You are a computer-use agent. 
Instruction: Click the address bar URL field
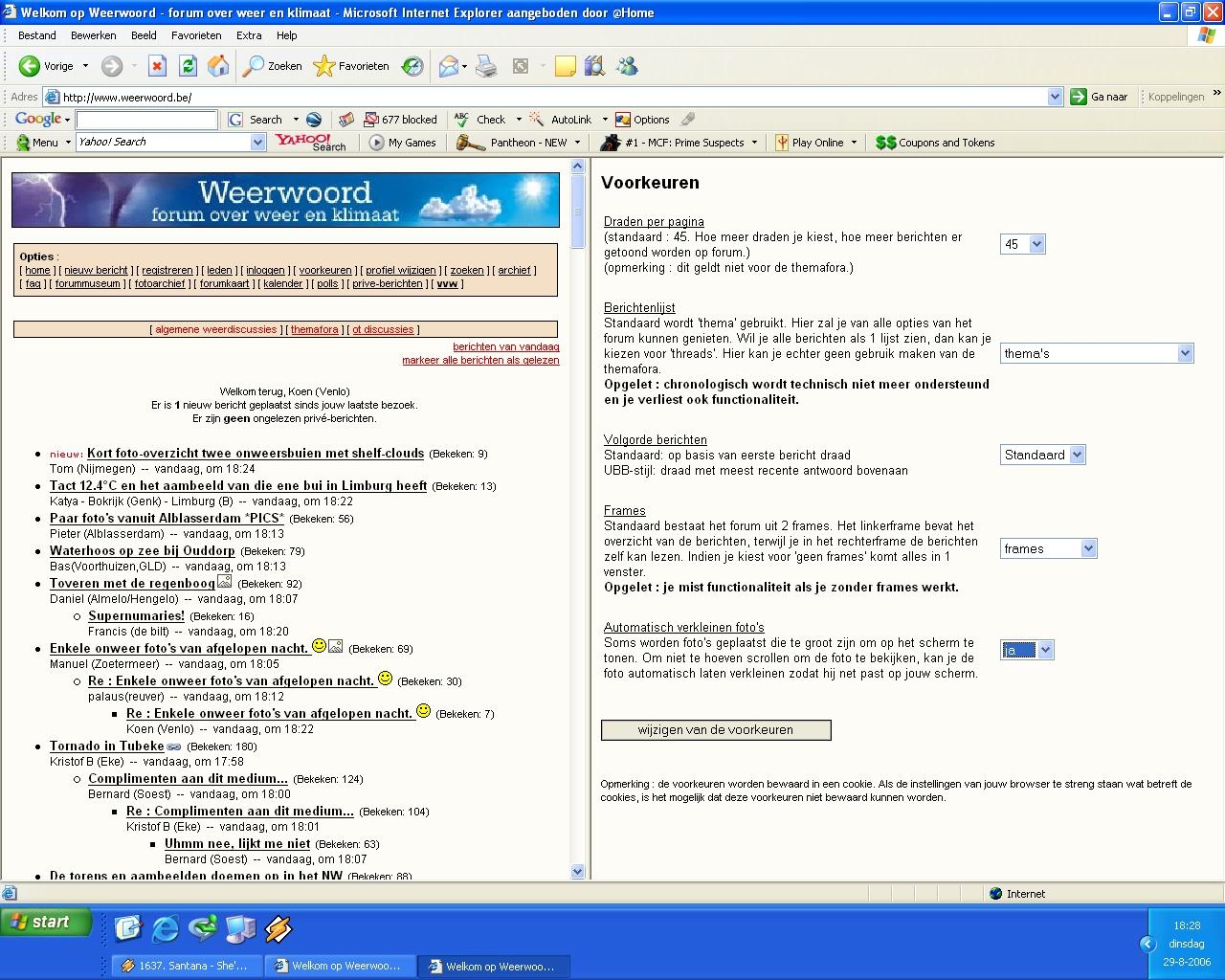coord(553,97)
